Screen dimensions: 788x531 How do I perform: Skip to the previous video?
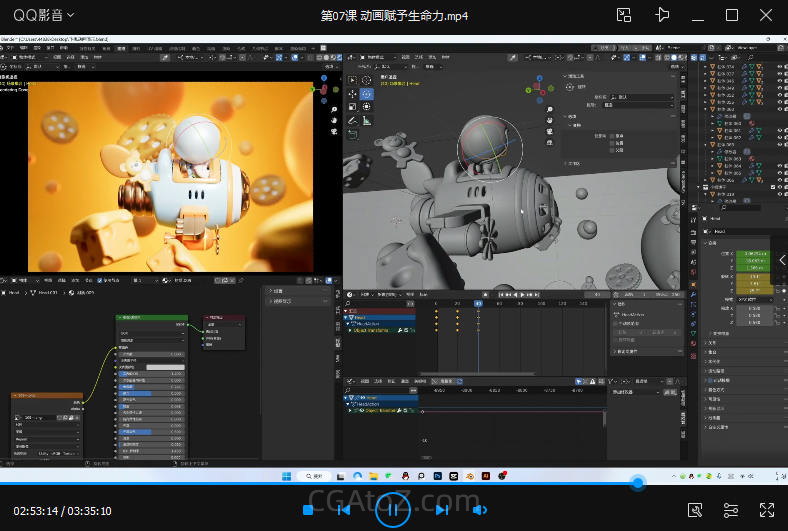[x=343, y=510]
